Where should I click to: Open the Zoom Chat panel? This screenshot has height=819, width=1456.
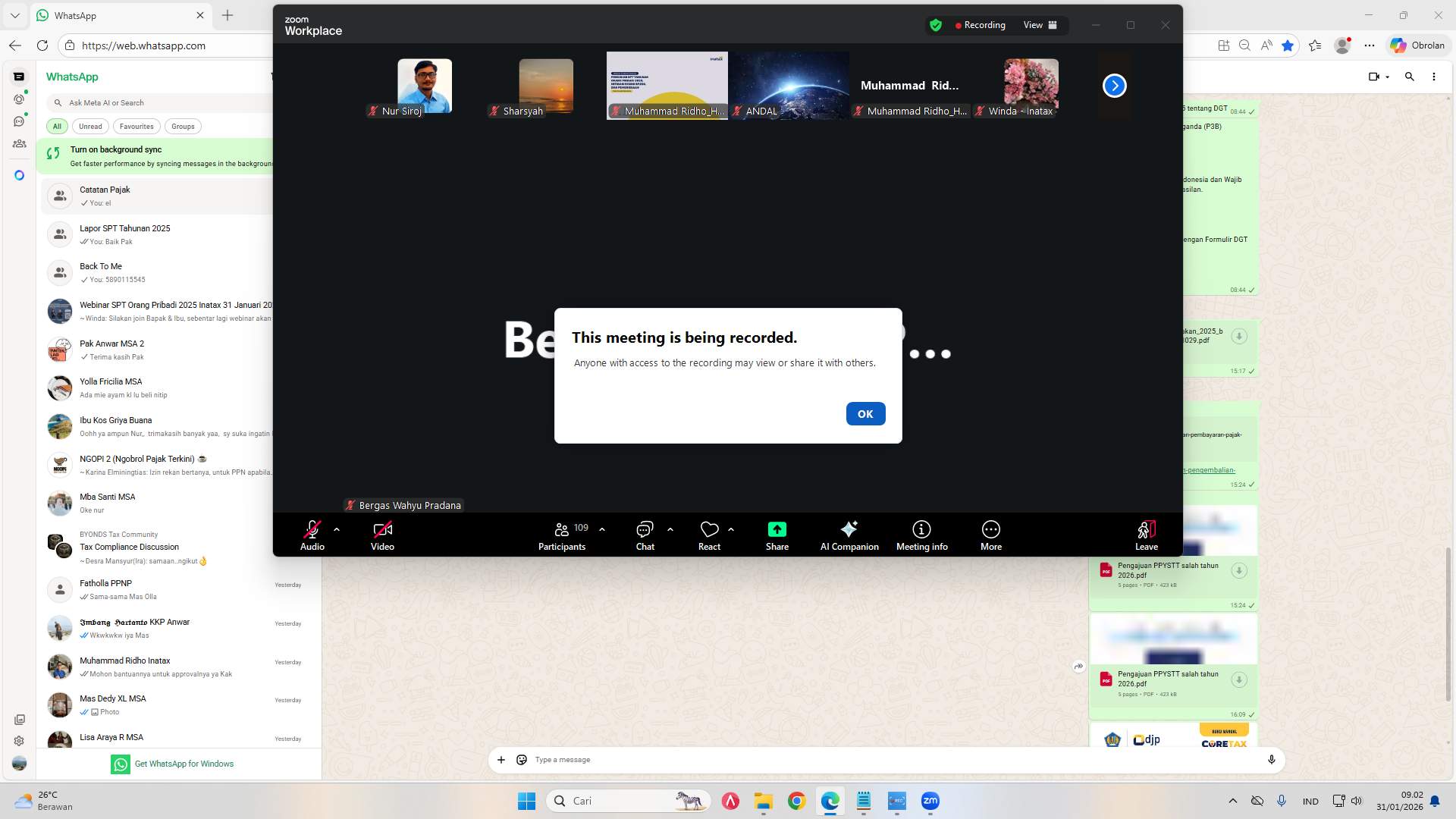pos(644,535)
